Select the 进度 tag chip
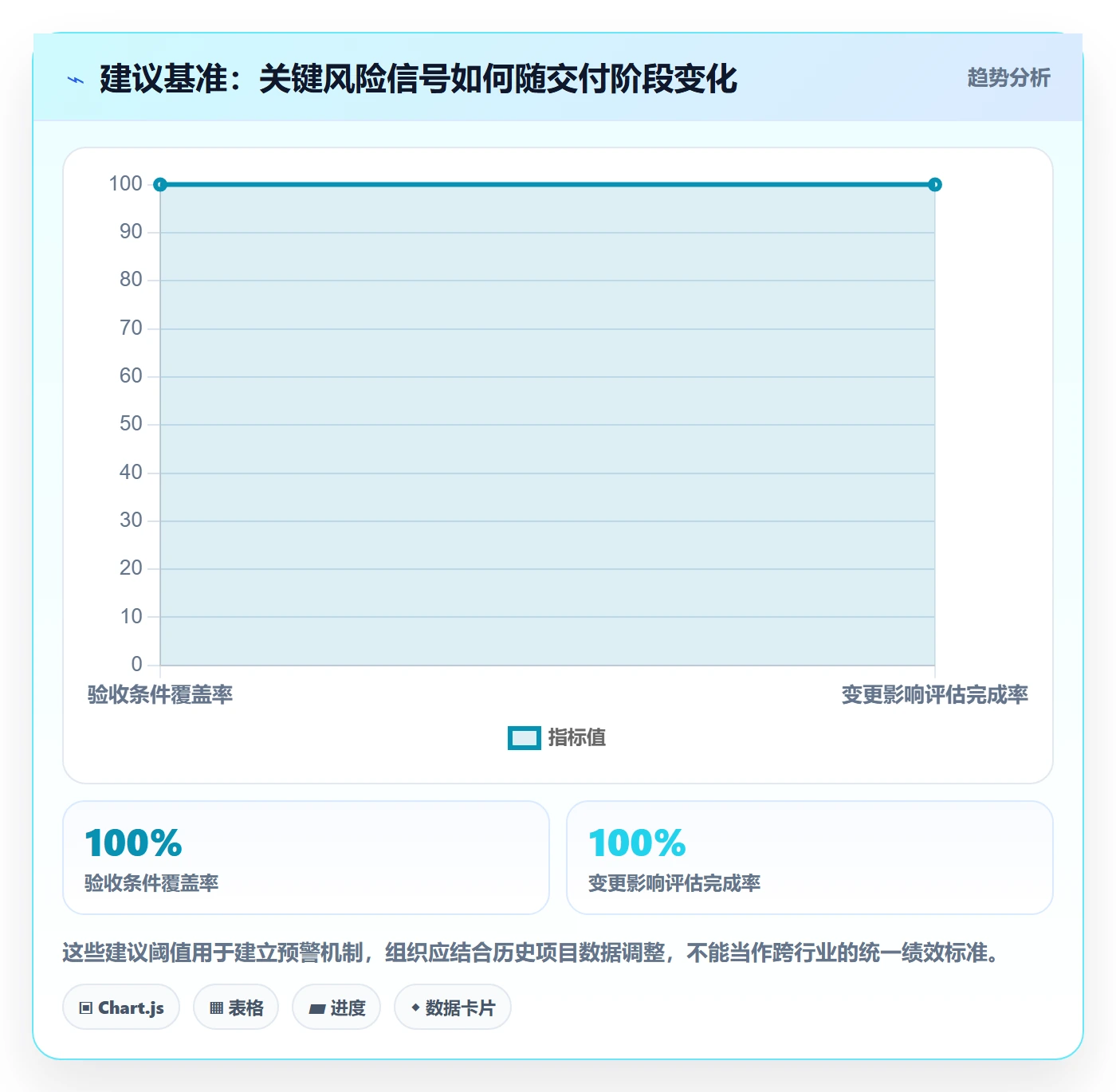 point(336,1008)
